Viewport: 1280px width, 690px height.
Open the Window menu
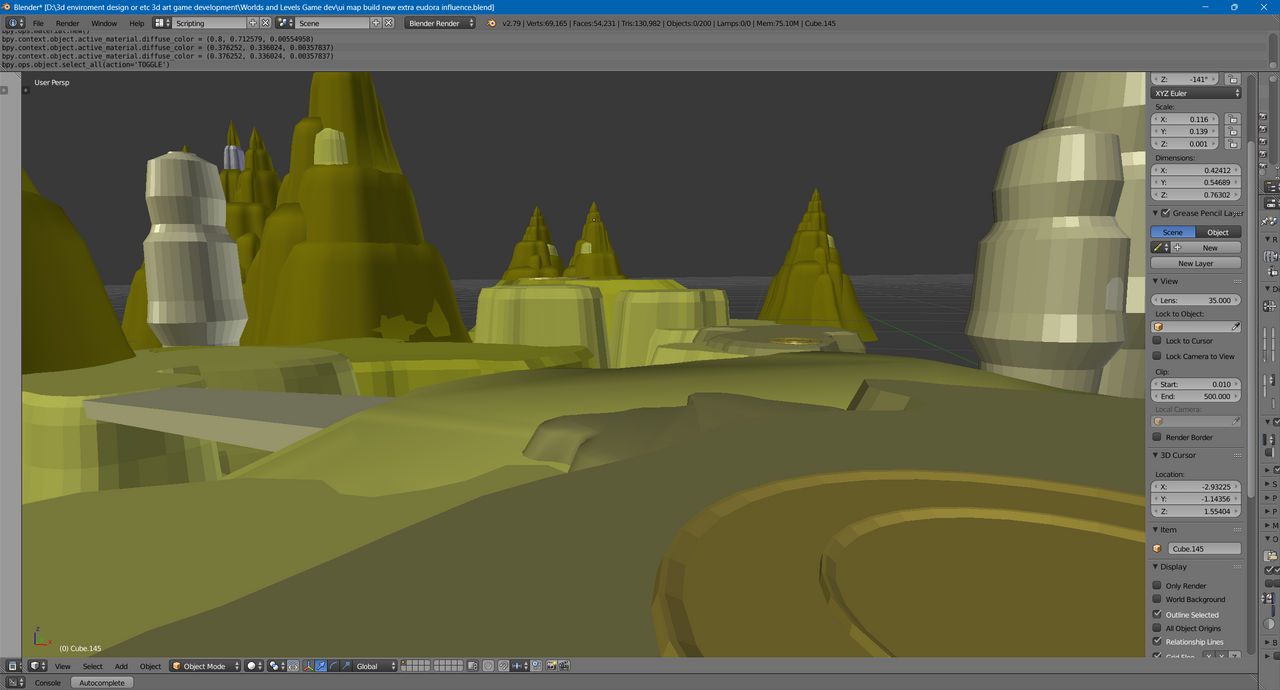104,22
